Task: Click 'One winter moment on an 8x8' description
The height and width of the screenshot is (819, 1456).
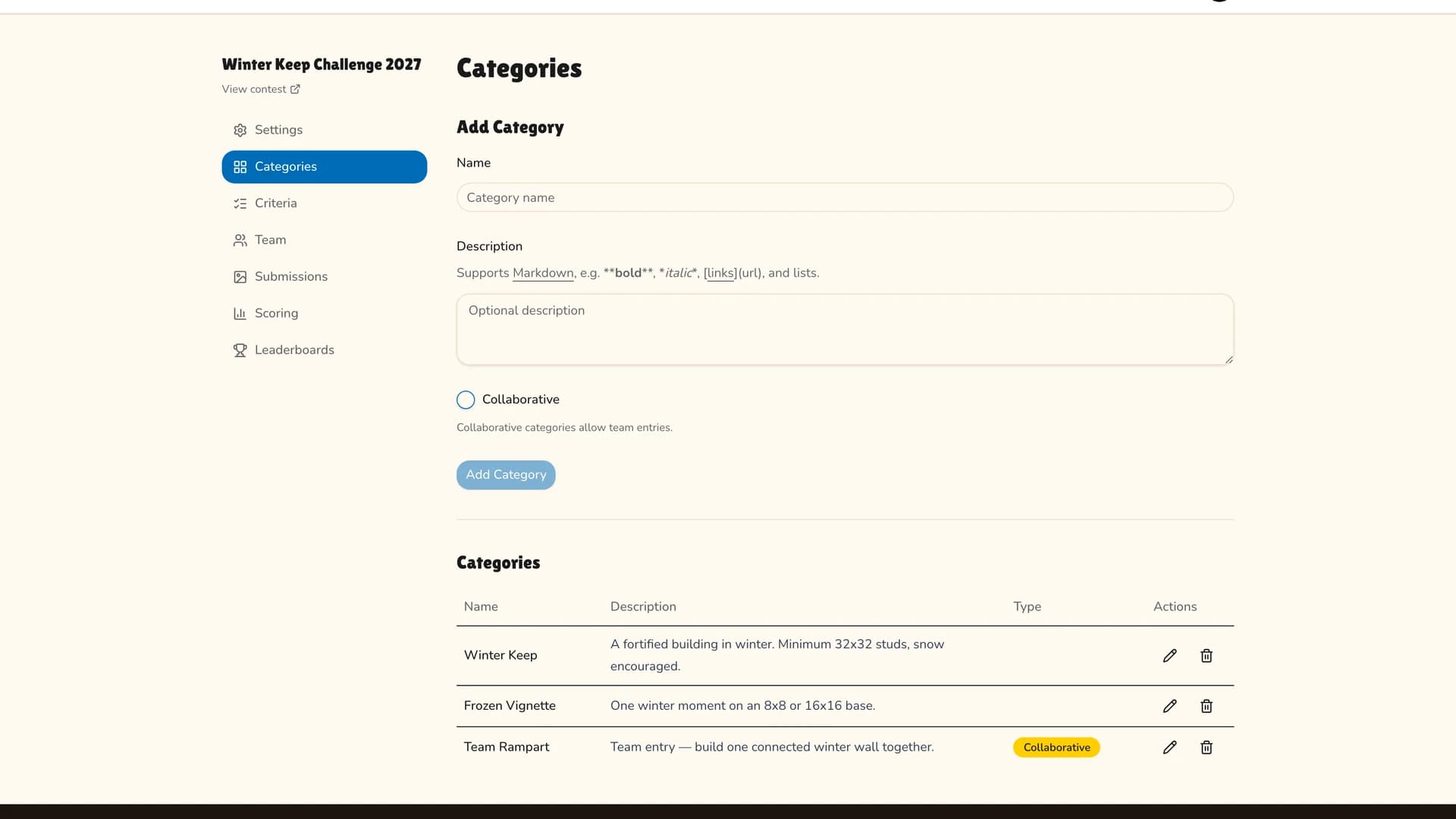Action: coord(742,705)
